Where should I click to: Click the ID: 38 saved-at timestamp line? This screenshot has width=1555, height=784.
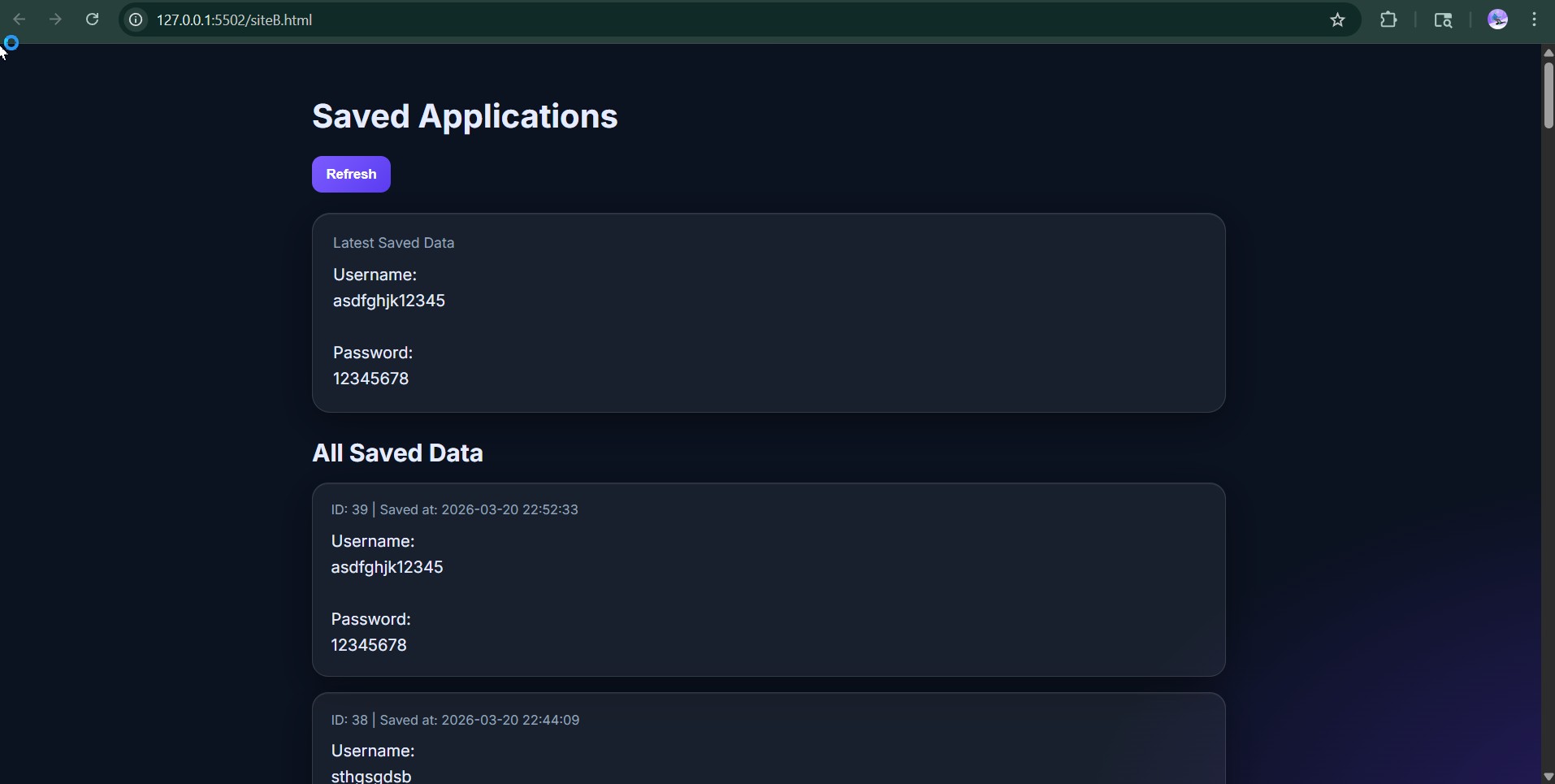click(x=455, y=720)
